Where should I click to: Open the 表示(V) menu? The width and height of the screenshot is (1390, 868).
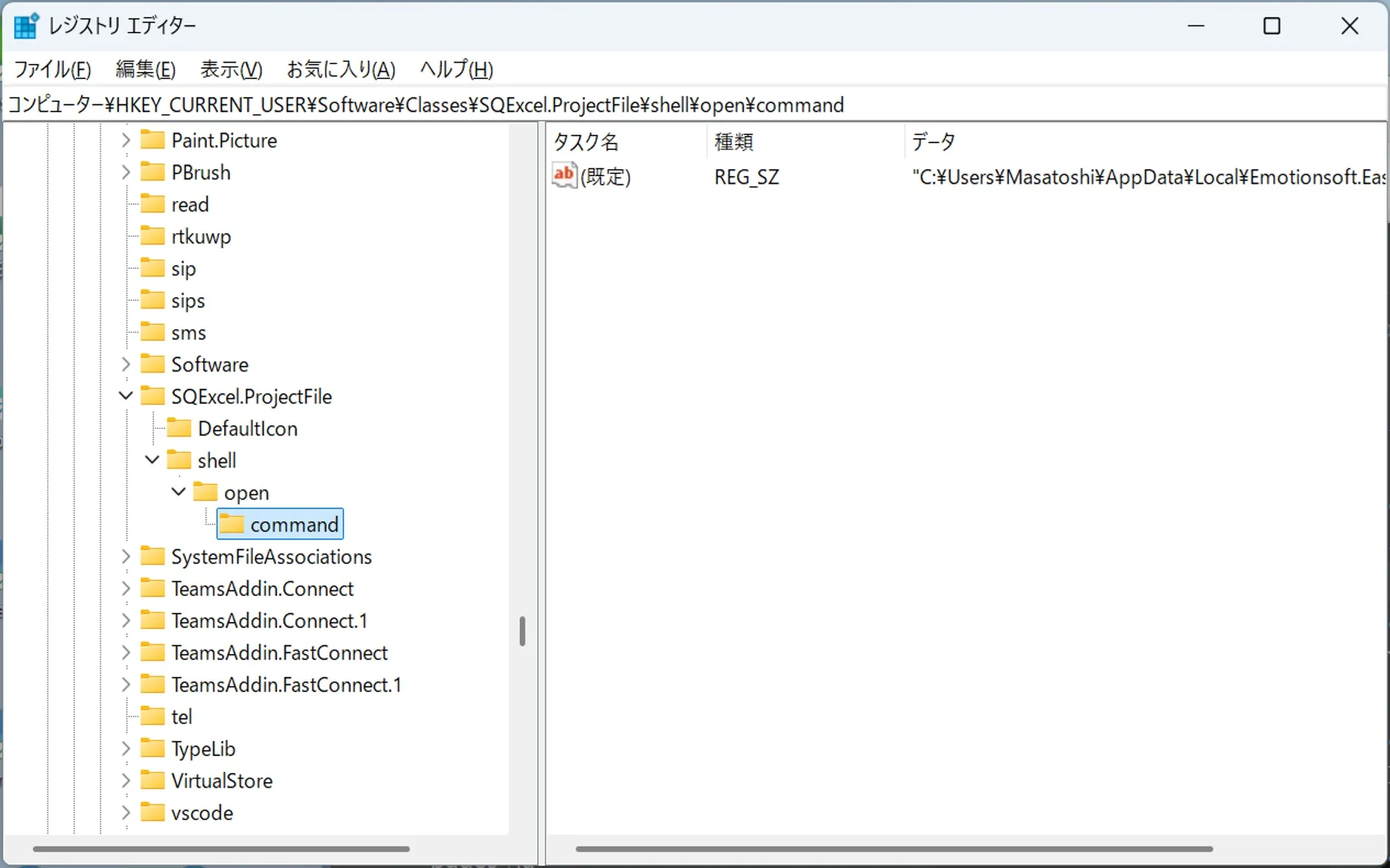click(x=231, y=69)
